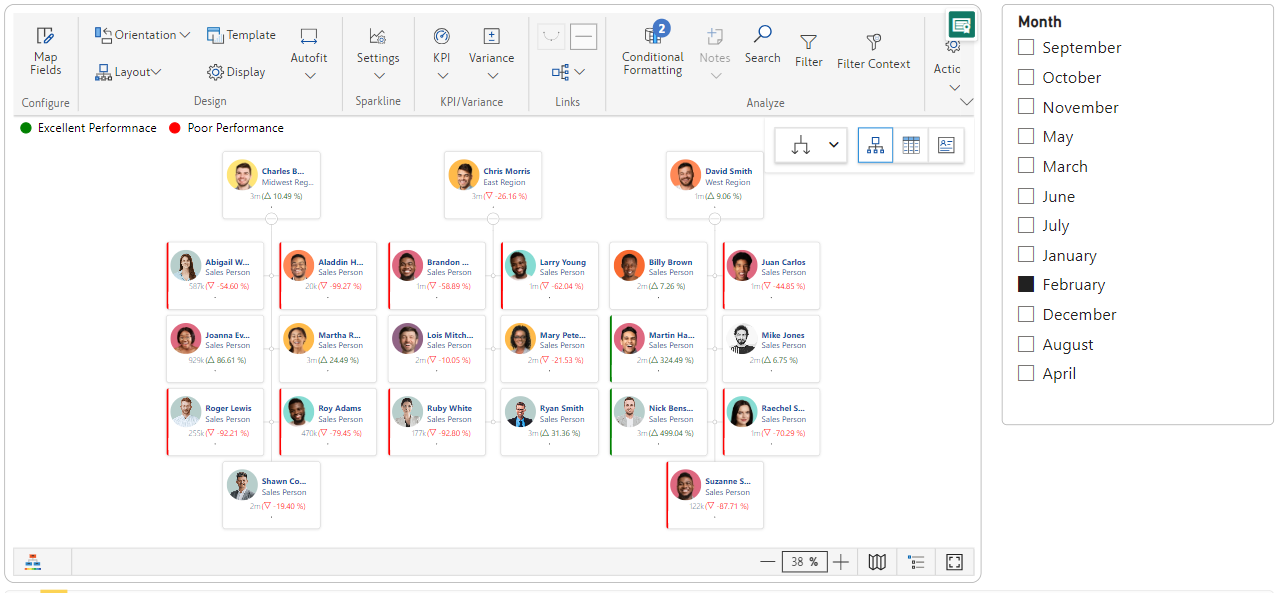The width and height of the screenshot is (1284, 593).
Task: Uncheck the February month checkbox
Action: click(1026, 284)
